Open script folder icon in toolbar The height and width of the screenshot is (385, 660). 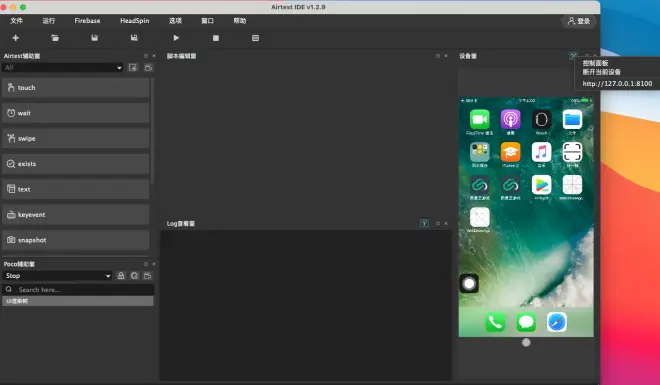tap(55, 38)
